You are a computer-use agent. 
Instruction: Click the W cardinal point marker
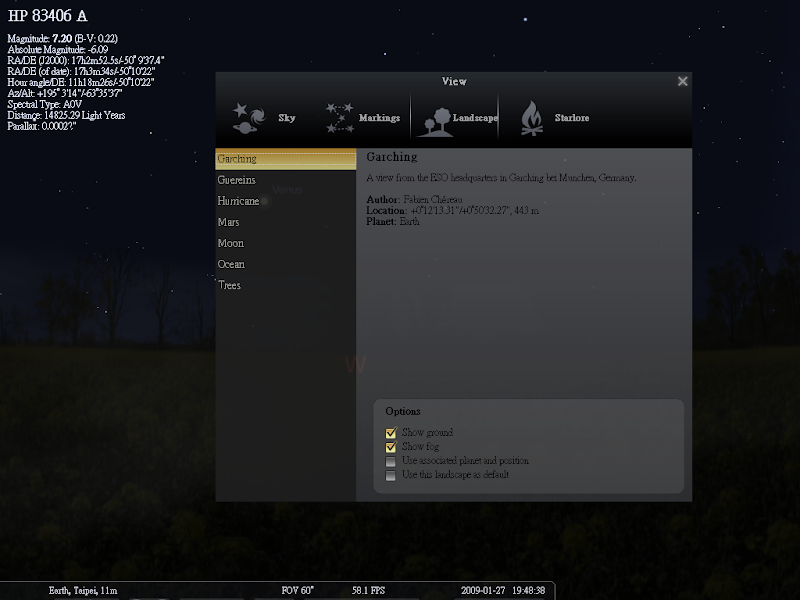point(355,364)
